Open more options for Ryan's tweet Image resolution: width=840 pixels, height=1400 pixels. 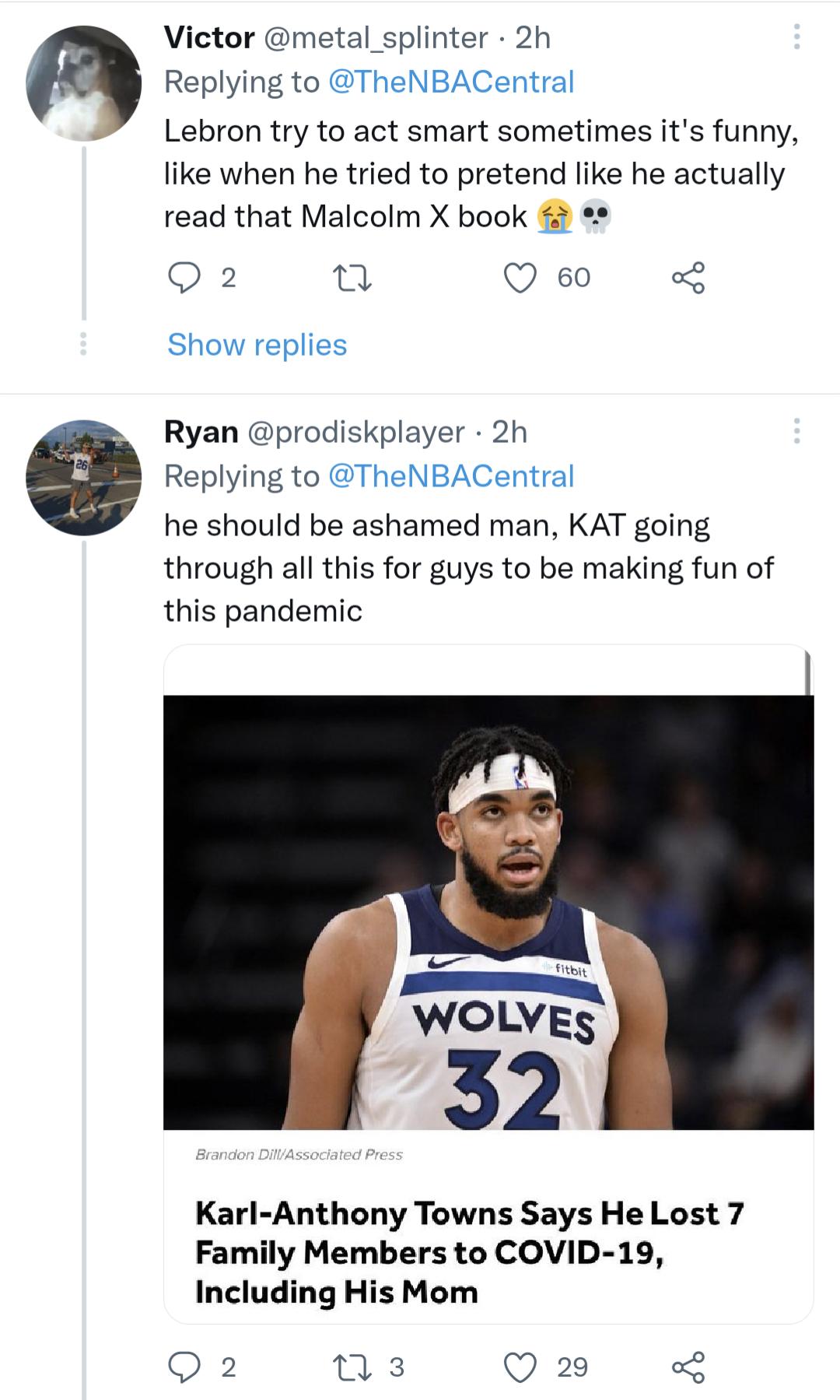[x=796, y=431]
